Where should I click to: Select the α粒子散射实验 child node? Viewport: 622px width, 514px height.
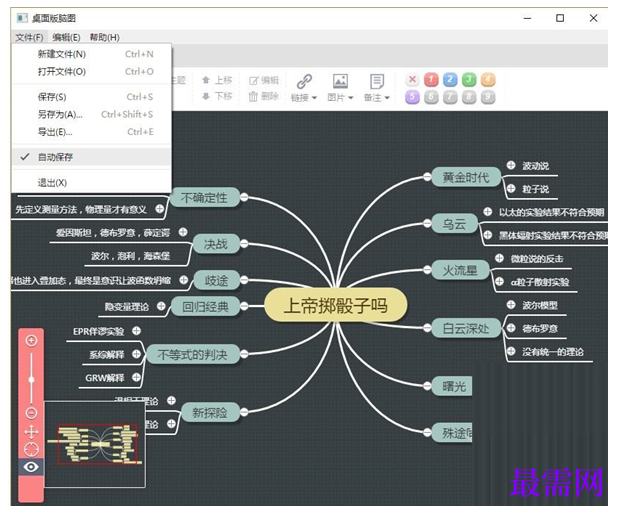tap(539, 282)
